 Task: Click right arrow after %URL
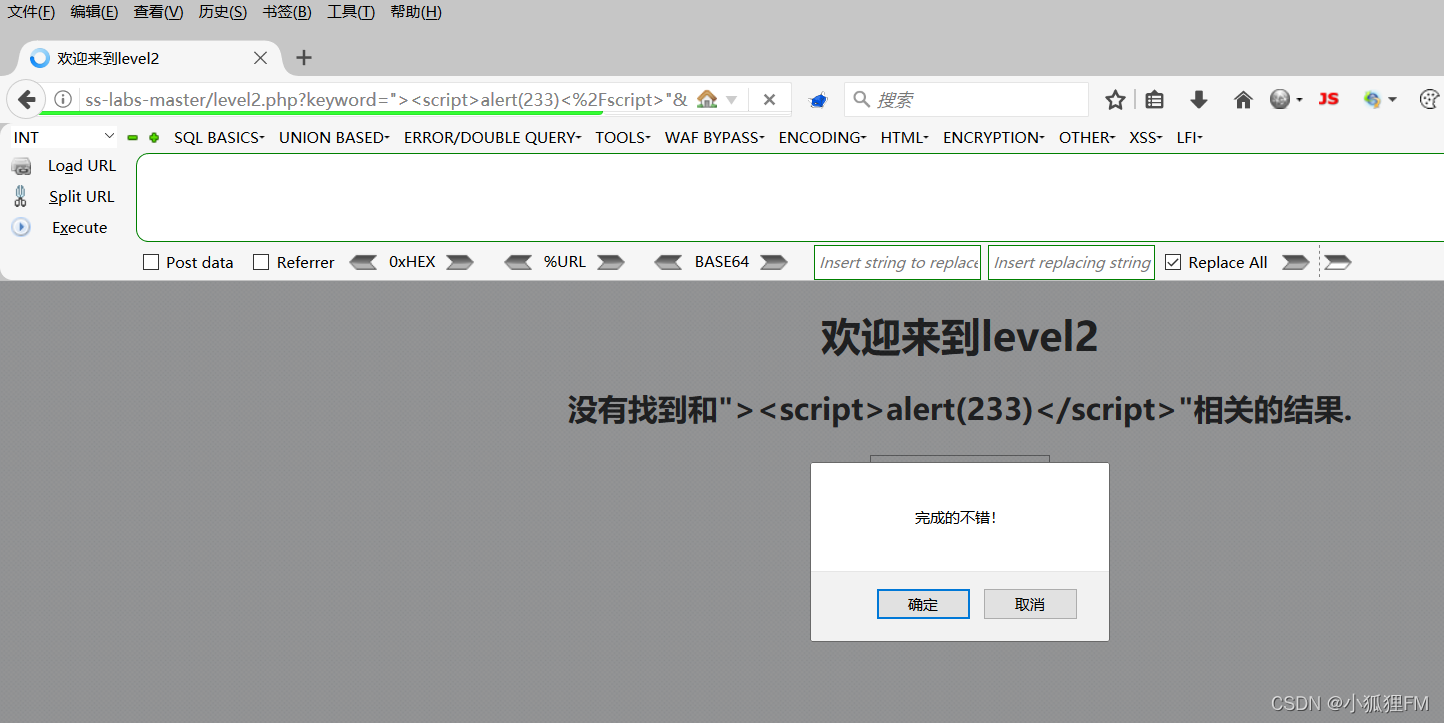611,262
